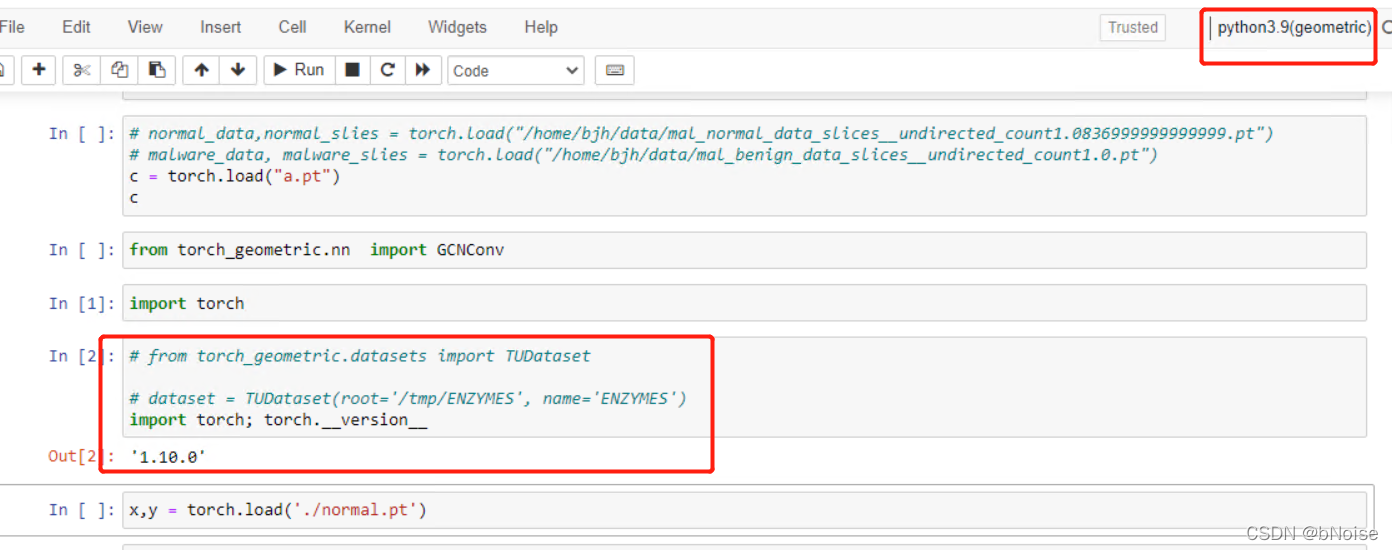Open the command palette keyboard icon
The image size is (1393, 550).
(615, 70)
